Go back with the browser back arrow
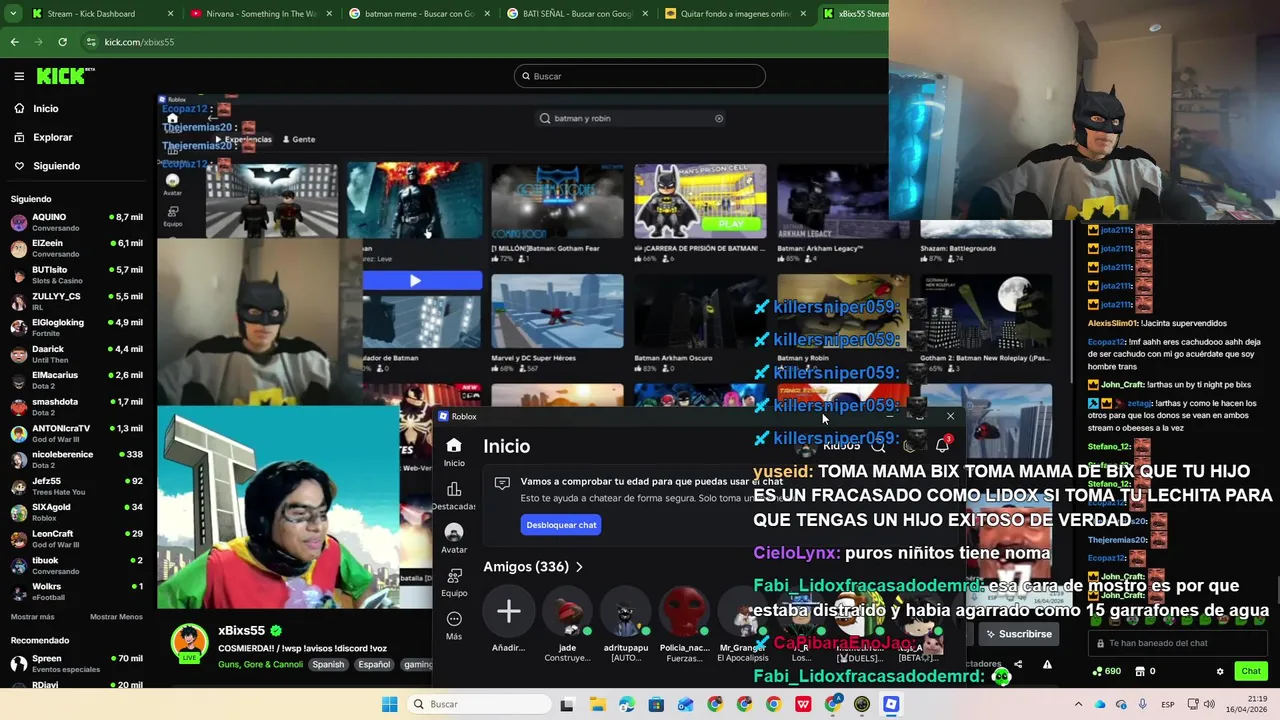 click(14, 42)
